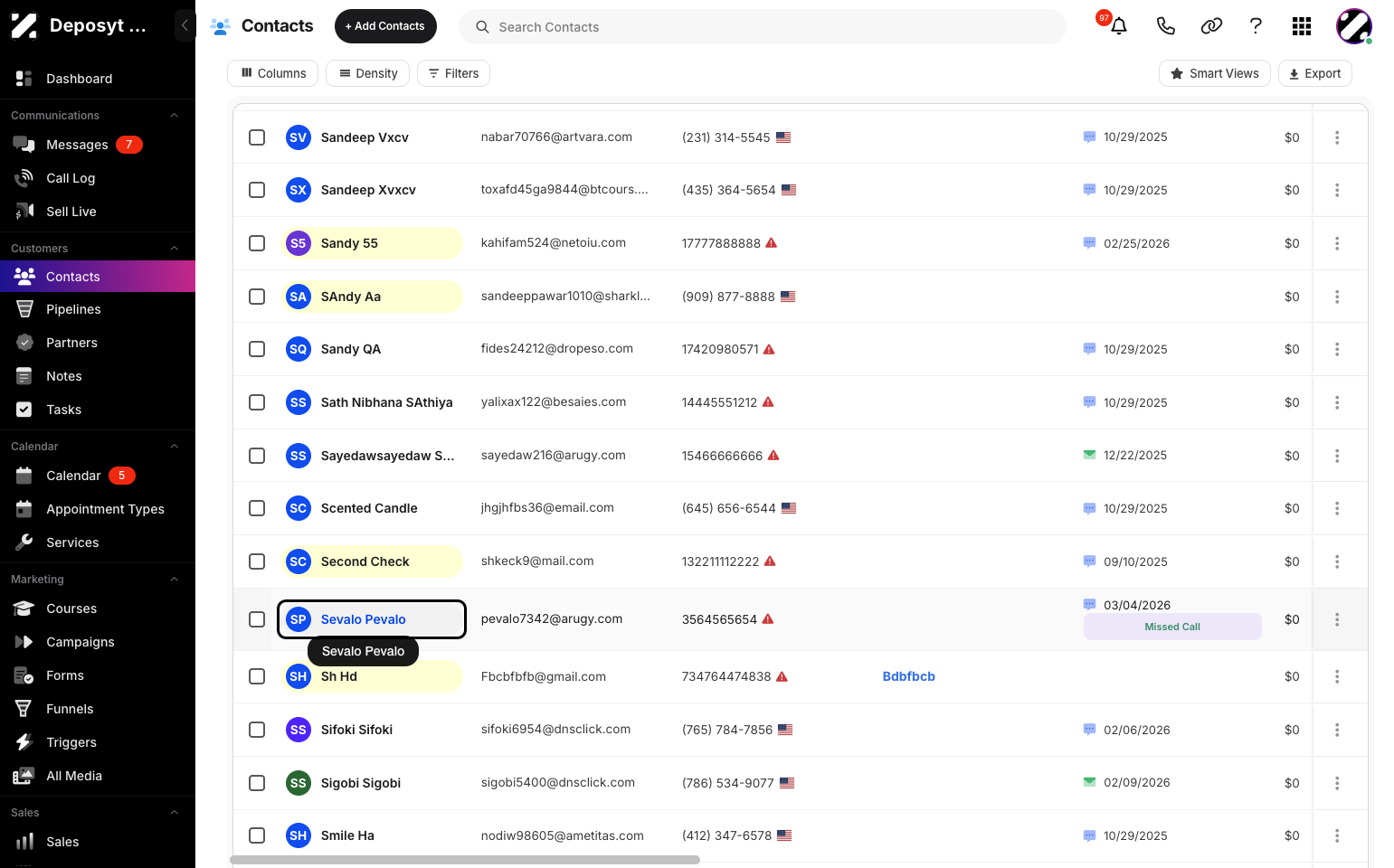Viewport: 1394px width, 868px height.
Task: Open row actions menu for Sandy QA
Action: [1336, 349]
